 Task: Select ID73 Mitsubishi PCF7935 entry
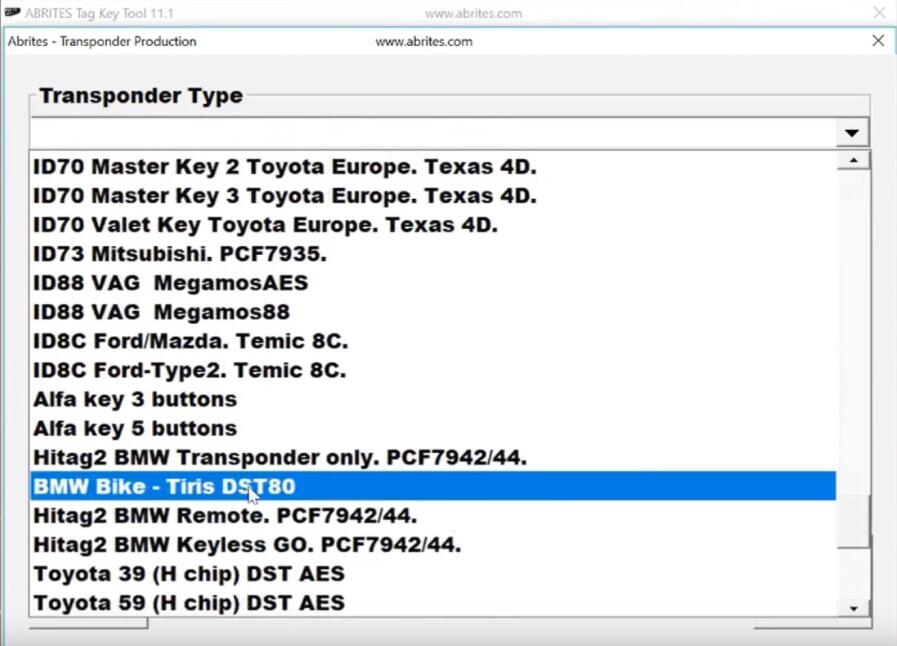click(180, 254)
